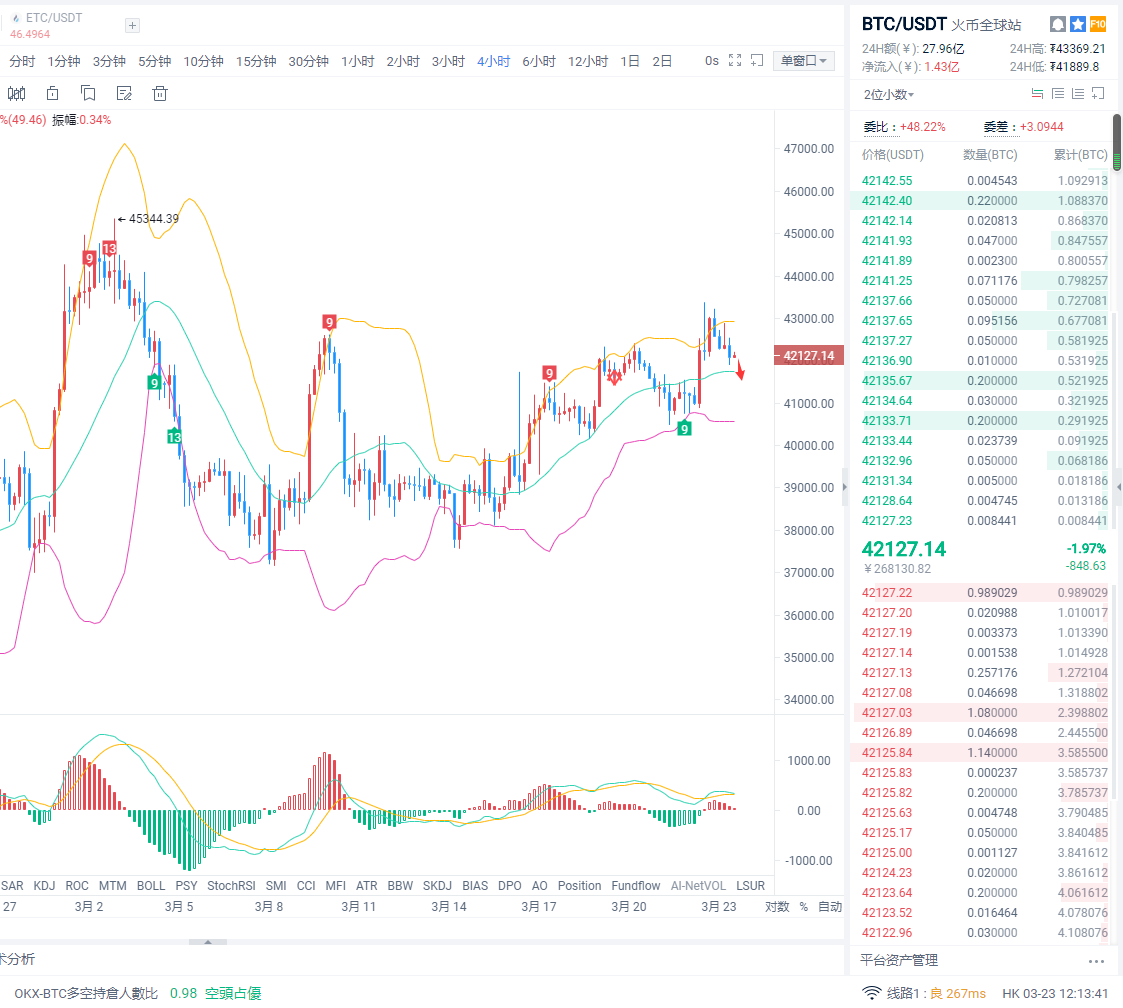1123x1008 pixels.
Task: Toggle the 自动 auto scale option
Action: tap(829, 907)
